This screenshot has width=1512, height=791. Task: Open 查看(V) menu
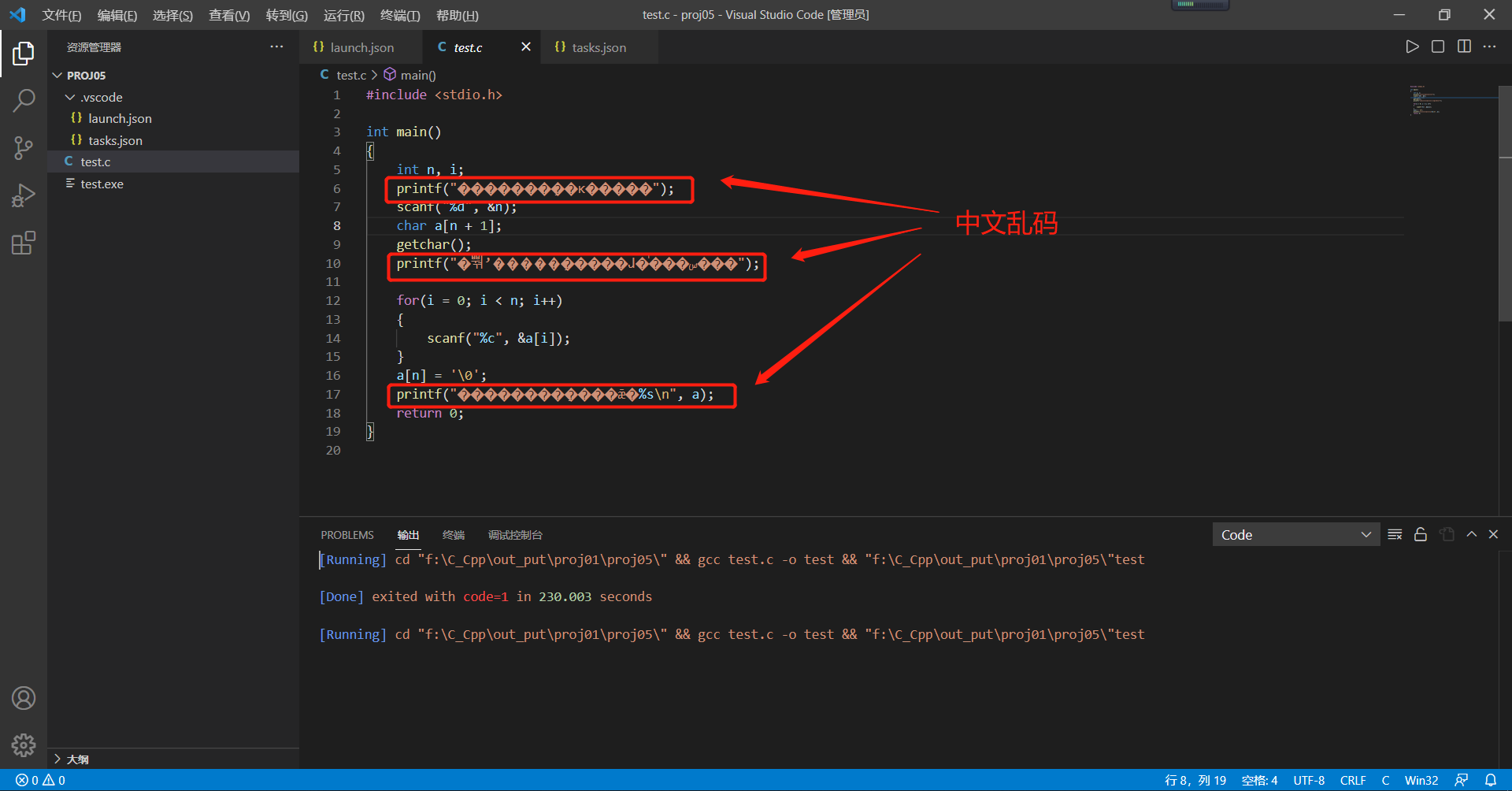pyautogui.click(x=229, y=15)
